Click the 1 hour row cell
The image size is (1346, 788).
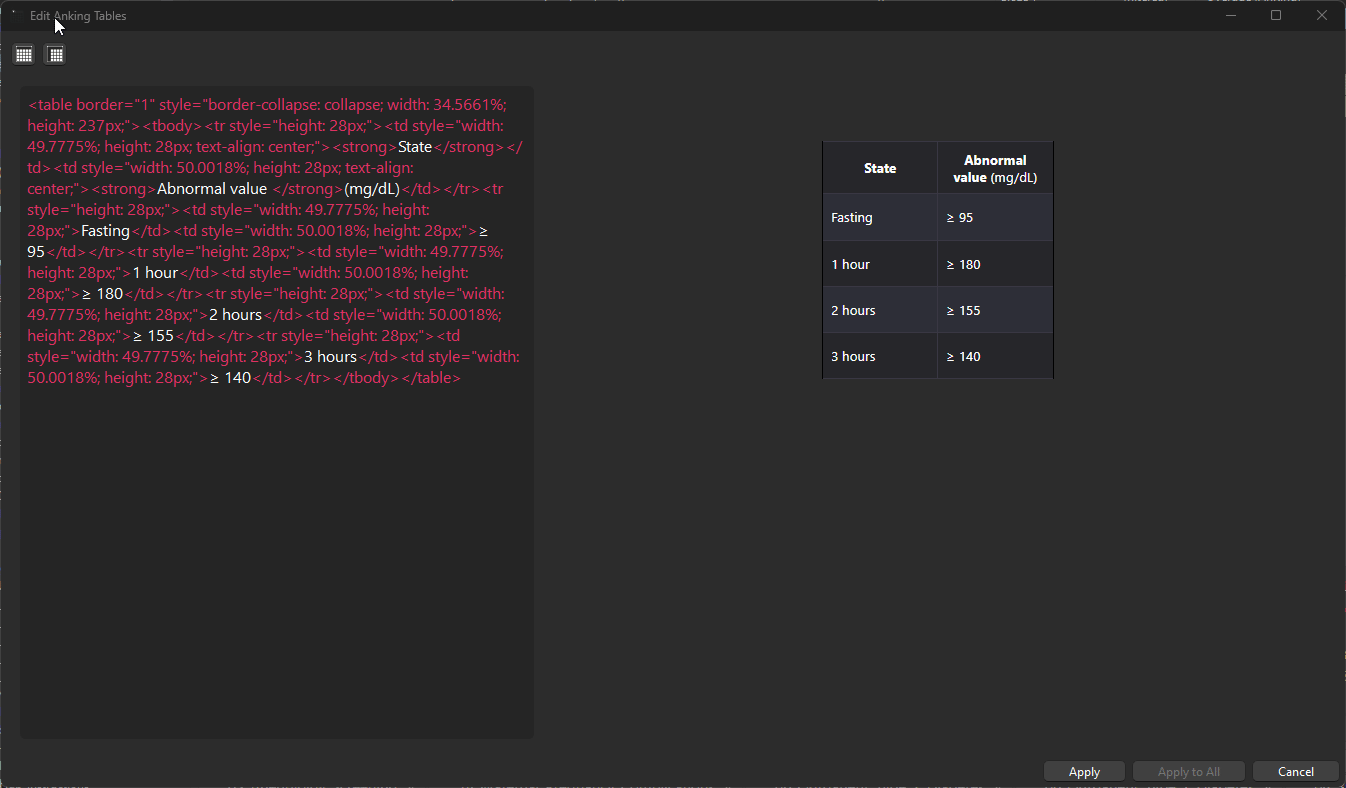(x=880, y=264)
